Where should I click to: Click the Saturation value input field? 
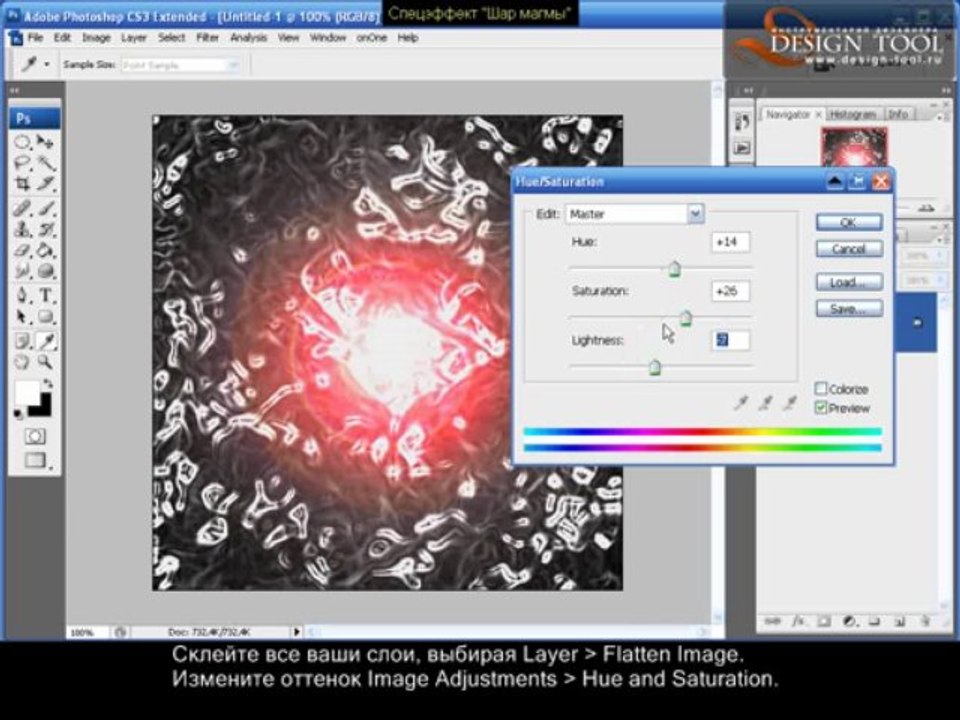pyautogui.click(x=730, y=291)
